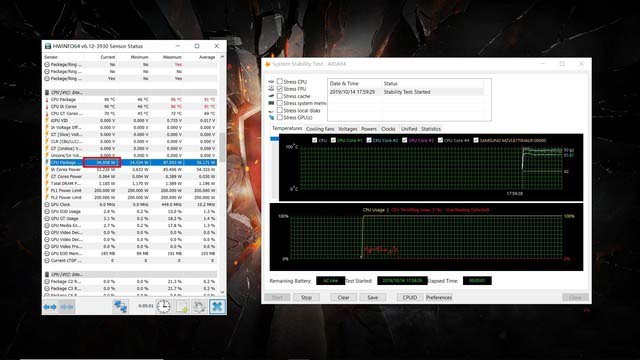Open the HWiNFO network remote connection icon

click(x=120, y=307)
